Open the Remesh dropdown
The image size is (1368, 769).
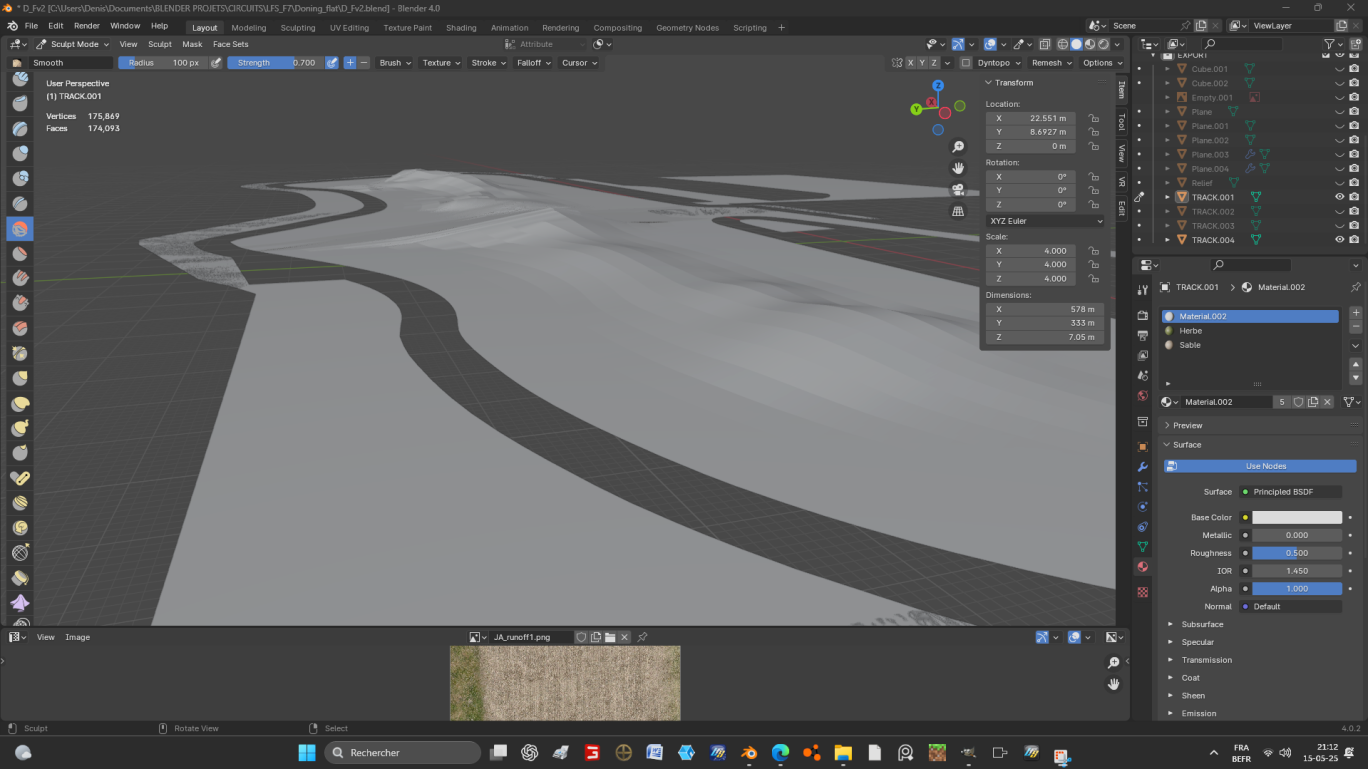pyautogui.click(x=1050, y=63)
